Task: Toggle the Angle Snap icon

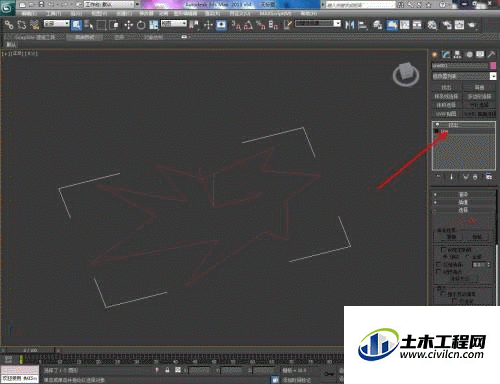Action: pyautogui.click(x=248, y=25)
